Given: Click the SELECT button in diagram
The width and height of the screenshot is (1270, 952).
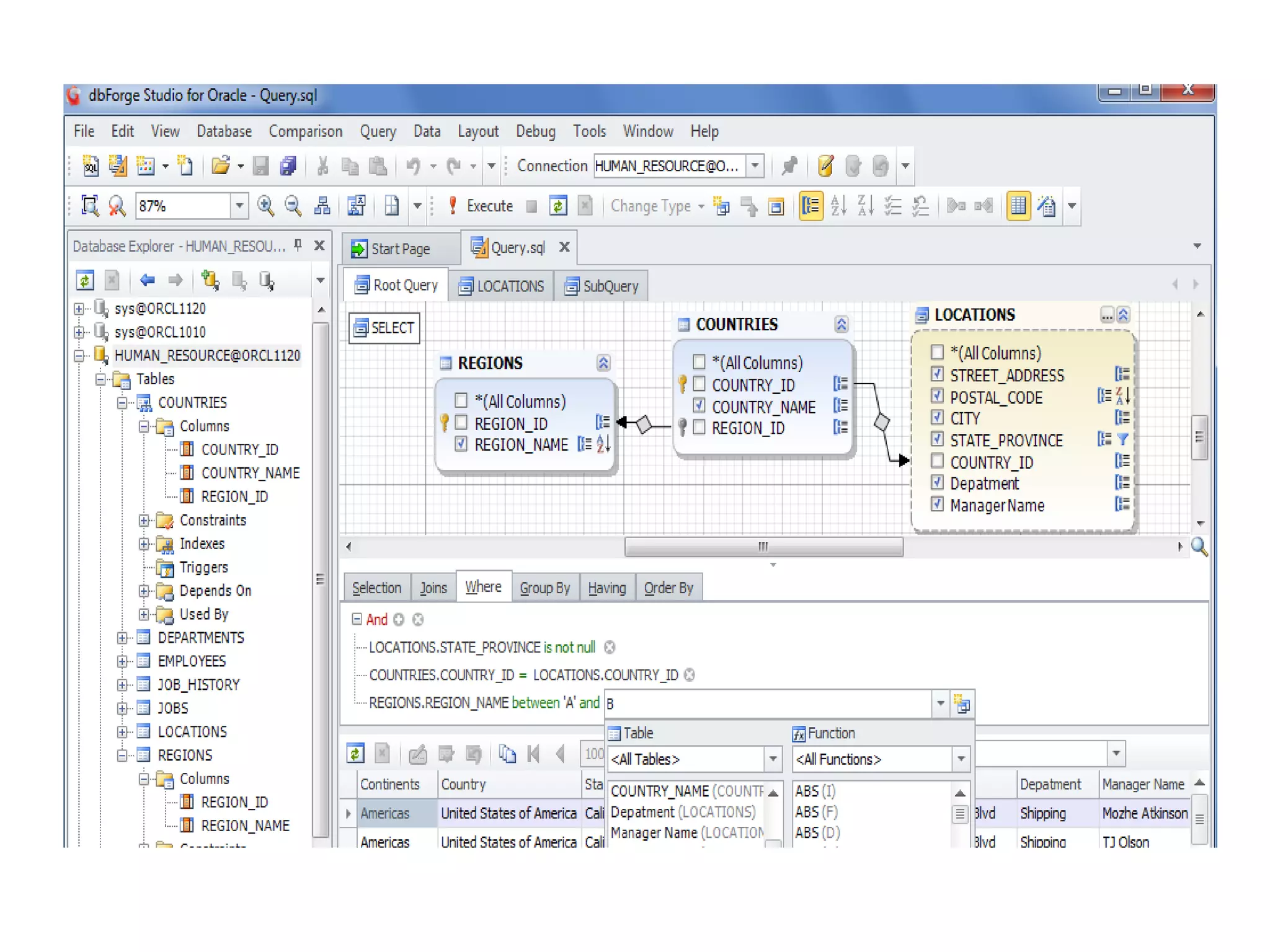Looking at the screenshot, I should 384,327.
